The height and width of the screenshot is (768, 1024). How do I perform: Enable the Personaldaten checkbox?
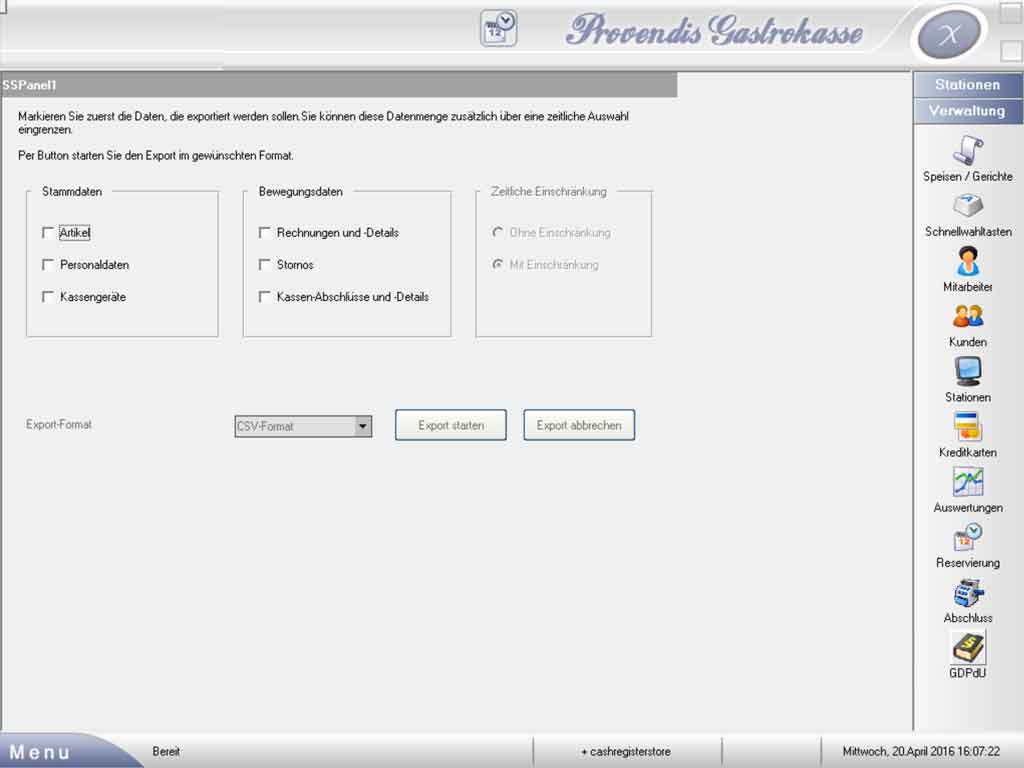click(x=48, y=264)
